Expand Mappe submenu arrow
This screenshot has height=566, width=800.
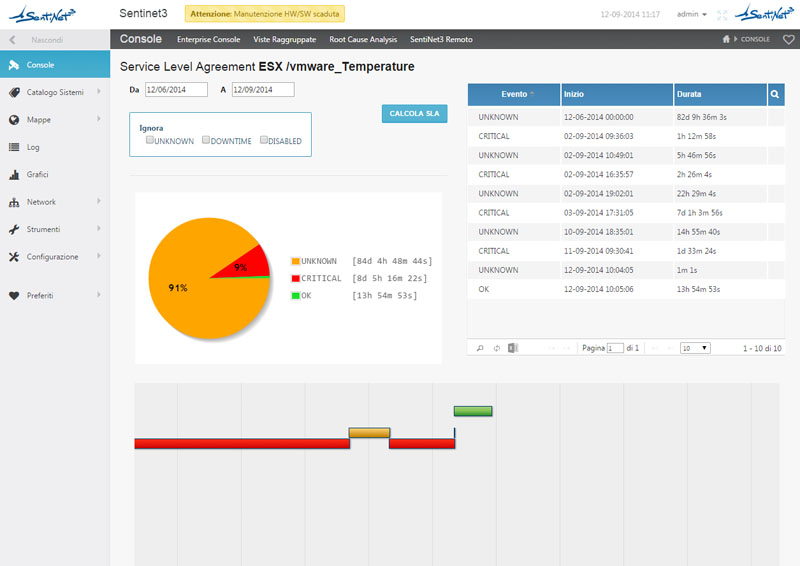(99, 119)
